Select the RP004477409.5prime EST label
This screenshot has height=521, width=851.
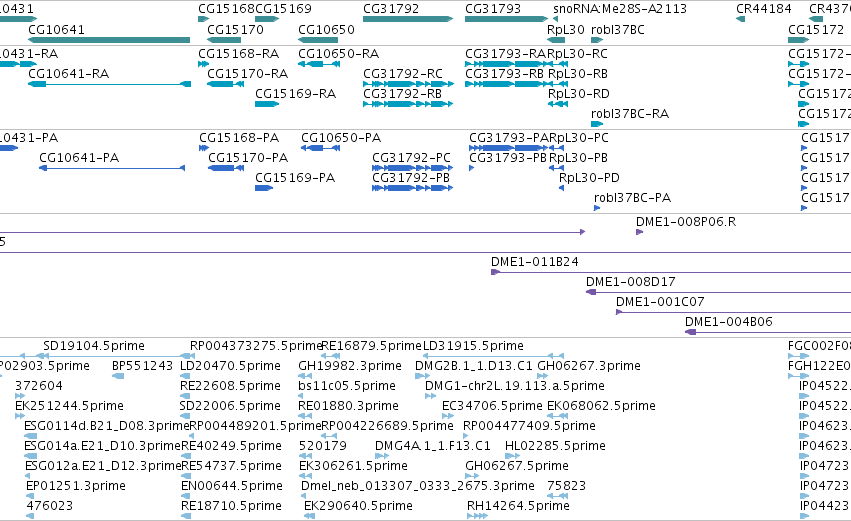[529, 426]
